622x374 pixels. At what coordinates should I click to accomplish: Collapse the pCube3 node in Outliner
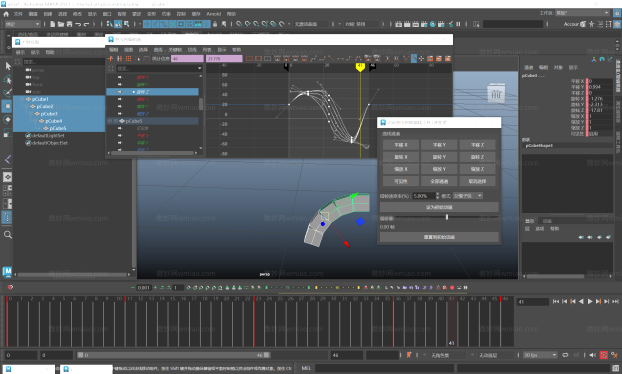32,114
